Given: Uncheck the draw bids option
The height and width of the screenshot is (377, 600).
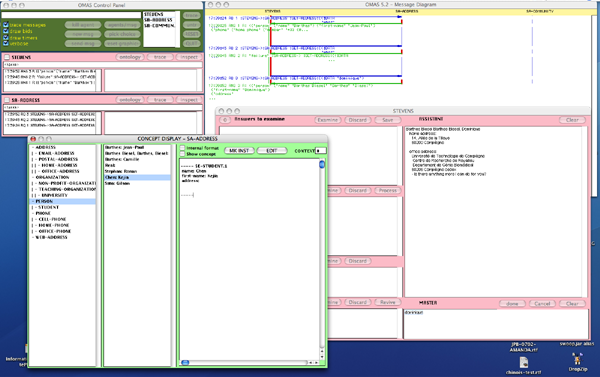Looking at the screenshot, I should pyautogui.click(x=6, y=31).
